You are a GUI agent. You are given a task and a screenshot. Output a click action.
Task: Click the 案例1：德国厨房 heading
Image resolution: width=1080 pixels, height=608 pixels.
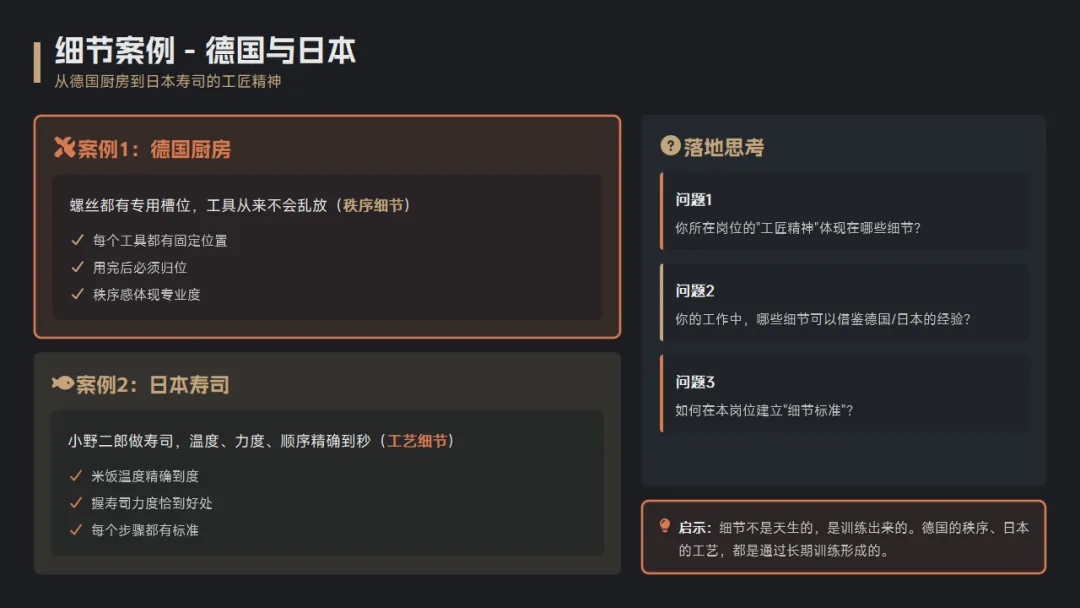click(x=154, y=149)
